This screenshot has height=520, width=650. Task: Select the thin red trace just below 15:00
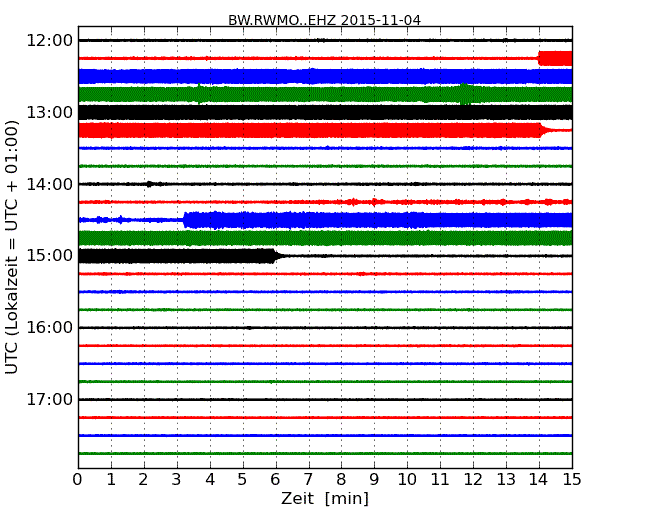[x=325, y=274]
